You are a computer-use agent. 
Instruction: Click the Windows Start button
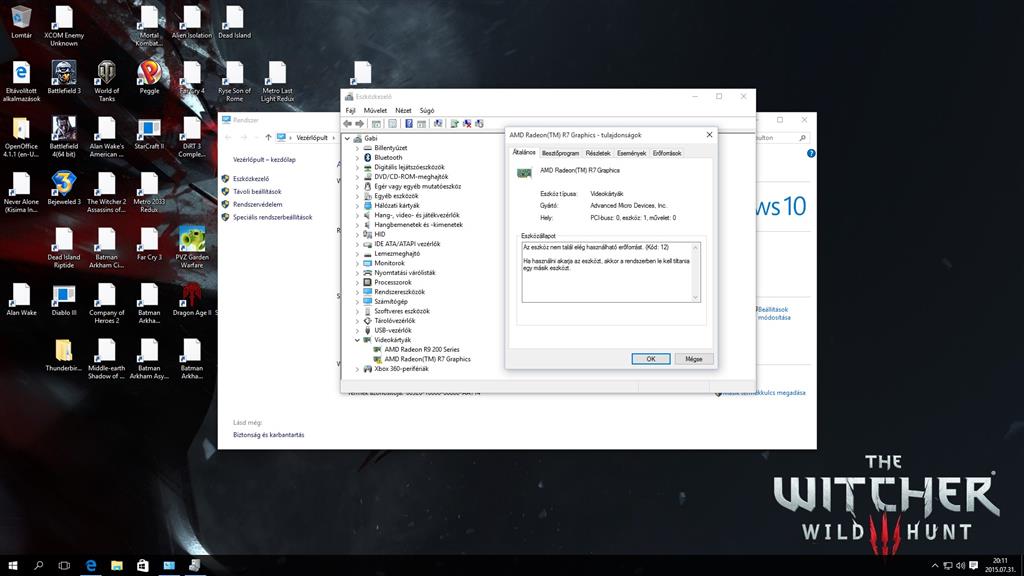(x=12, y=566)
